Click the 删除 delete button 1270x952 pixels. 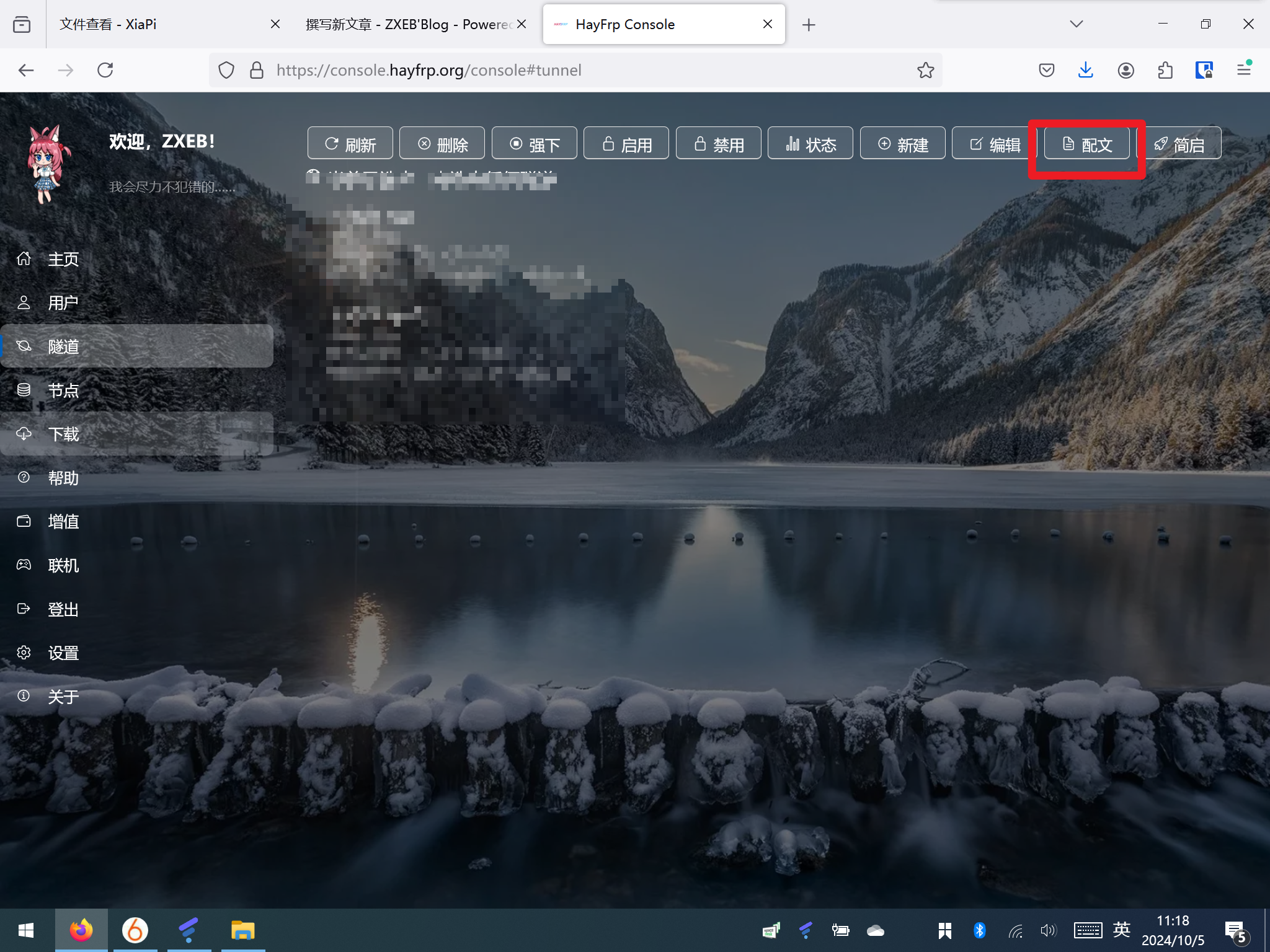(x=442, y=144)
